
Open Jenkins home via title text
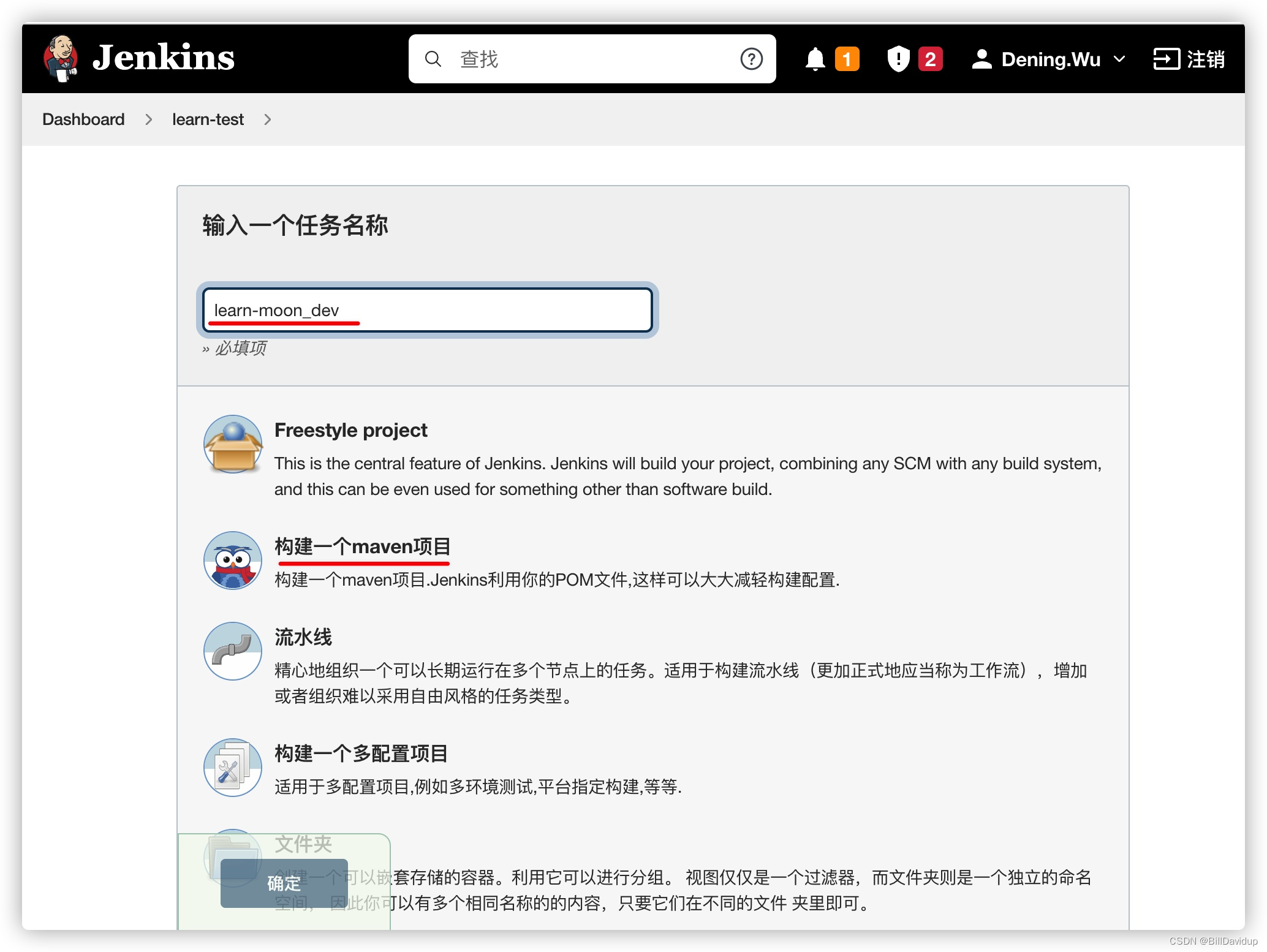(x=163, y=58)
